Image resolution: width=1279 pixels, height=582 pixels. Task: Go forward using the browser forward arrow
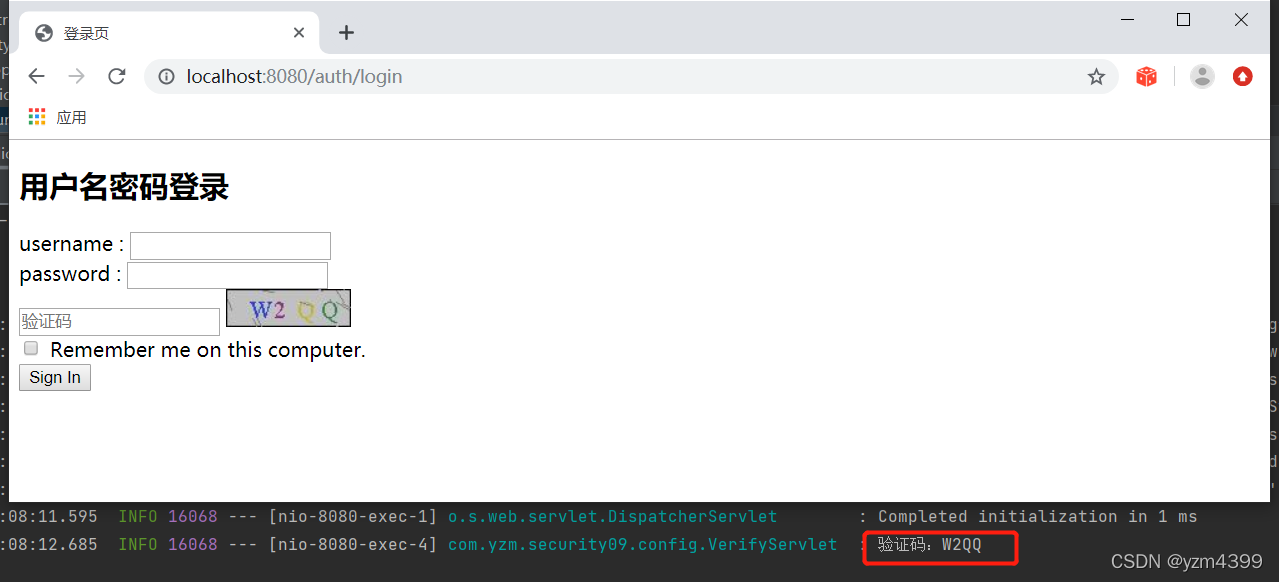coord(77,77)
